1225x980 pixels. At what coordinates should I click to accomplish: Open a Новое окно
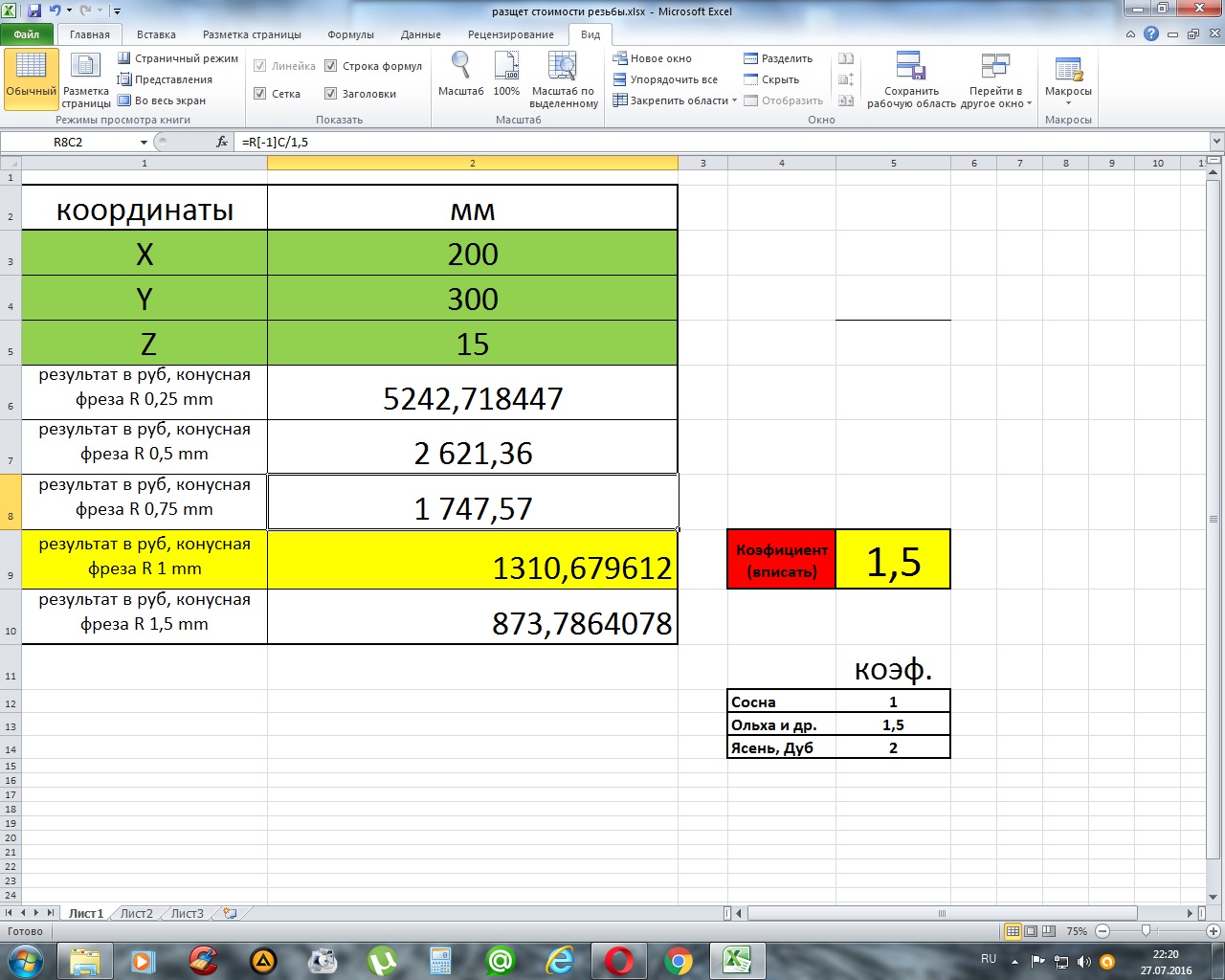coord(652,58)
